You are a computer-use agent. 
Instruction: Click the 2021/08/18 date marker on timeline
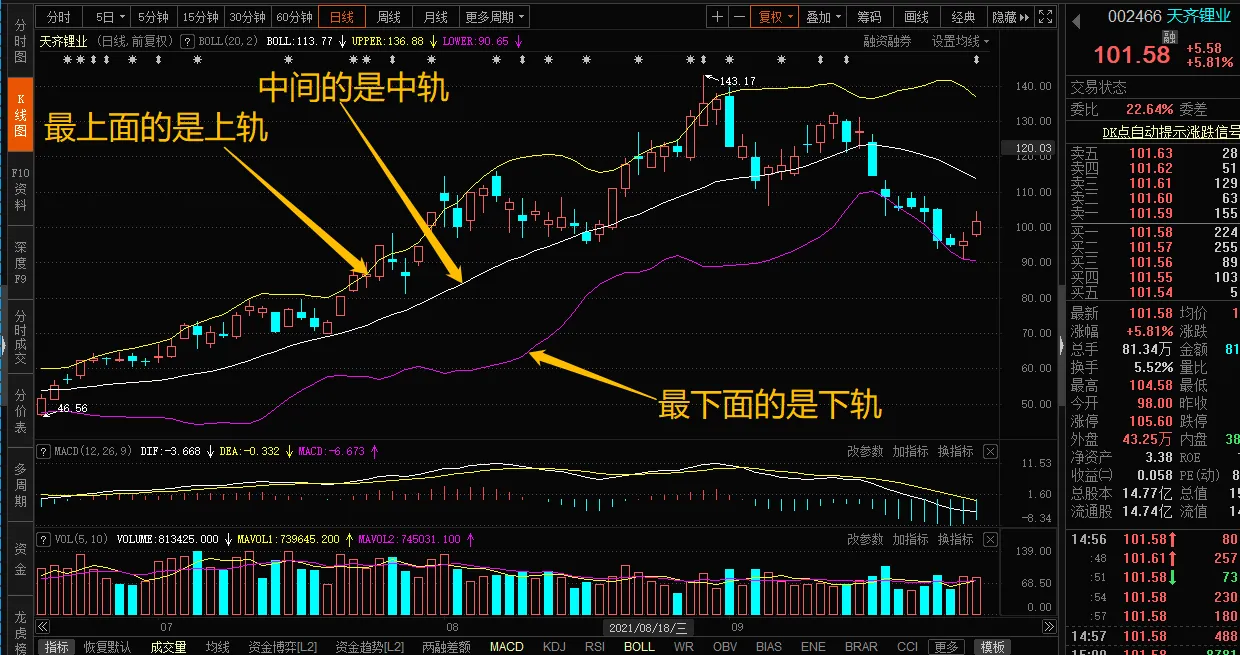(x=647, y=628)
